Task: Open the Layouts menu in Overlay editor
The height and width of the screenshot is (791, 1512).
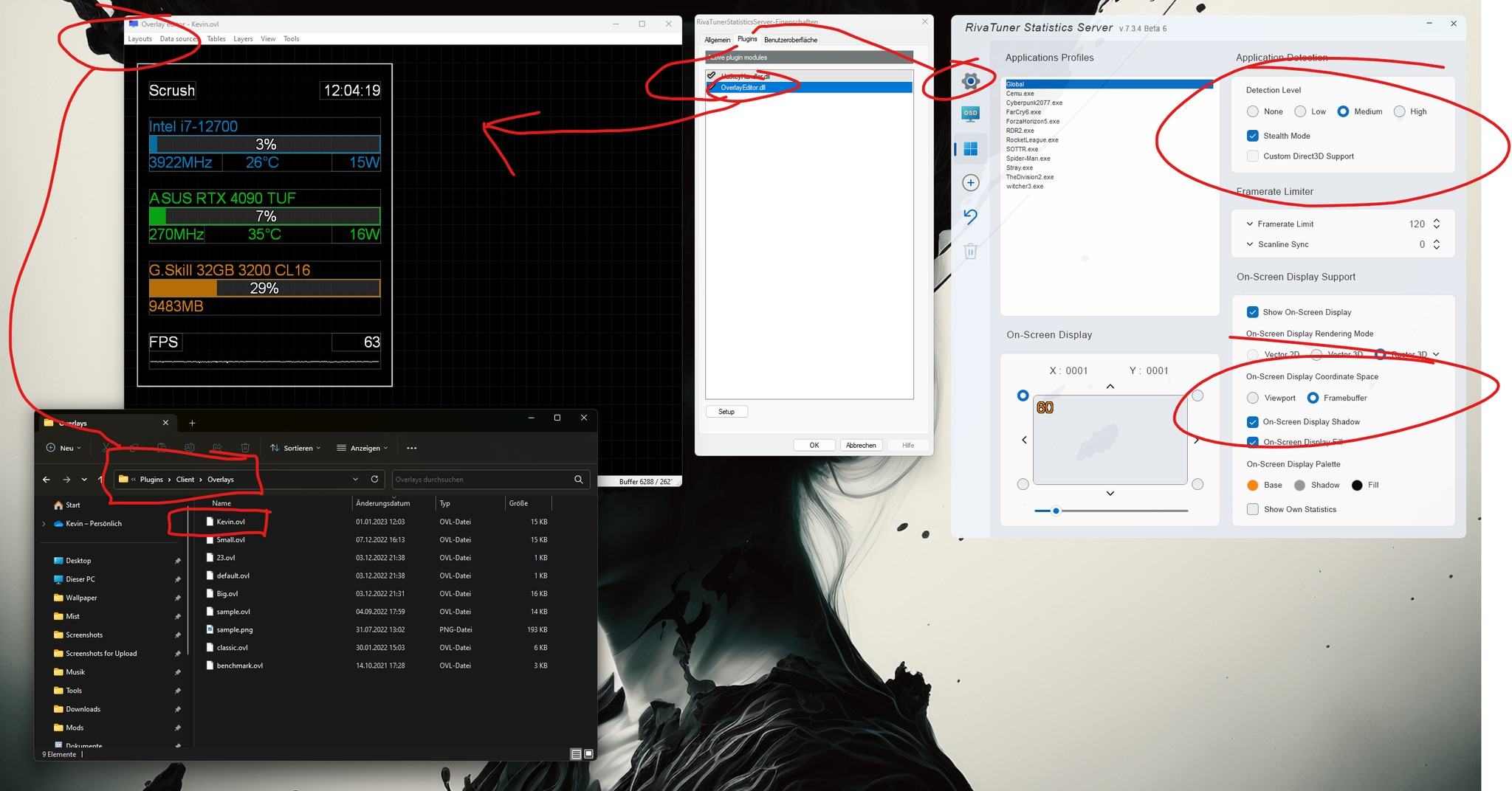Action: [x=140, y=39]
